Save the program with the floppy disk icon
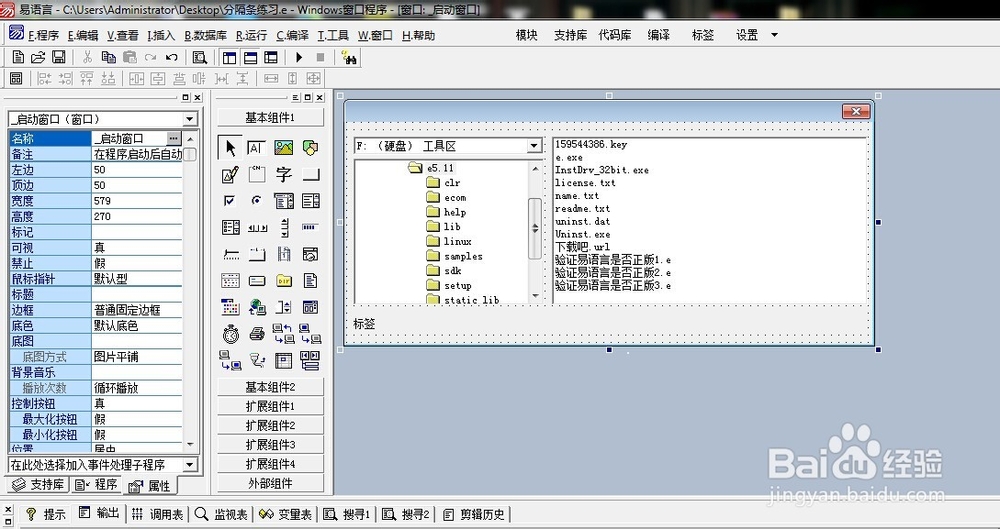 pyautogui.click(x=58, y=57)
